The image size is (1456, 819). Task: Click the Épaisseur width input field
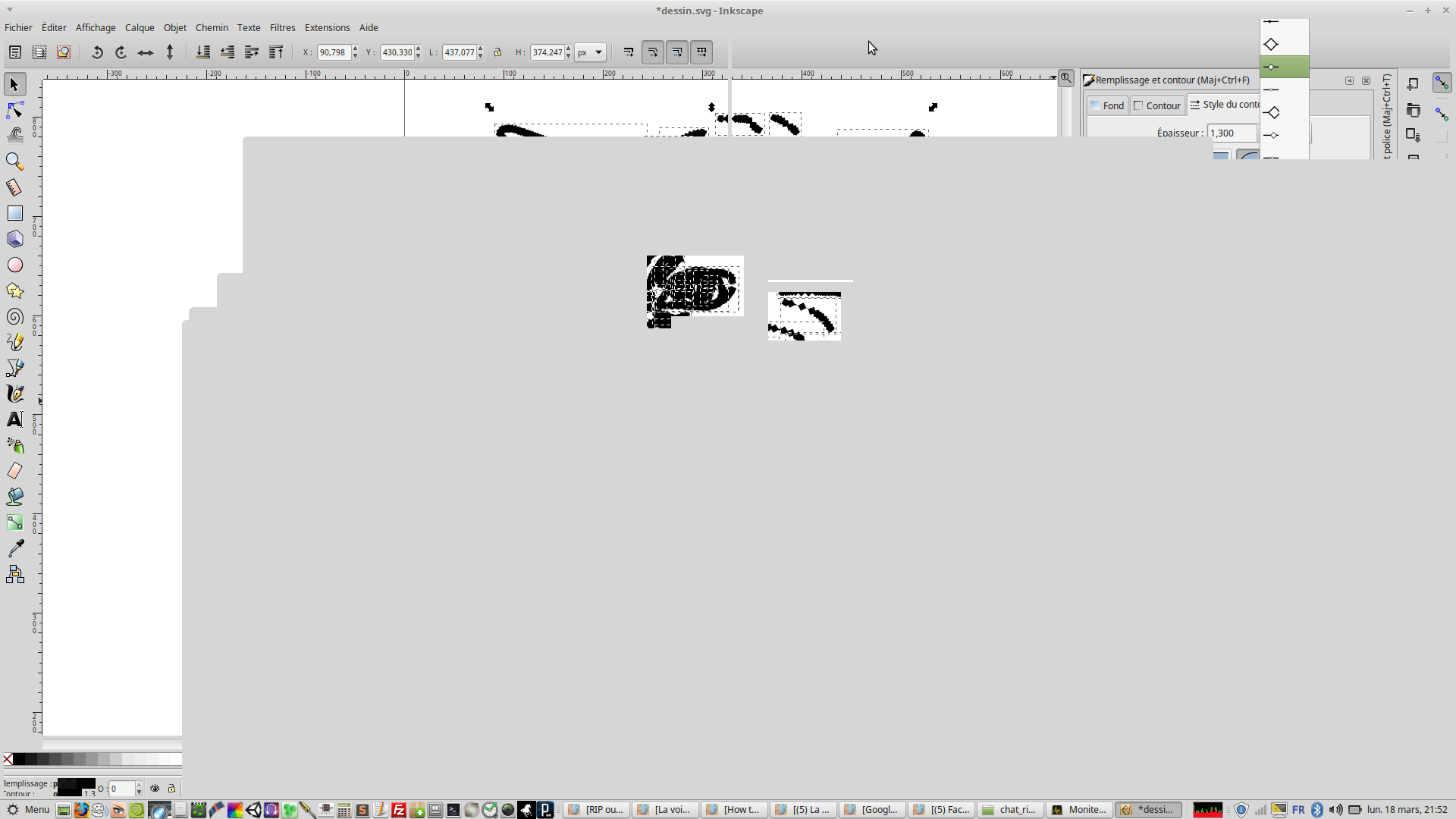pos(1232,133)
